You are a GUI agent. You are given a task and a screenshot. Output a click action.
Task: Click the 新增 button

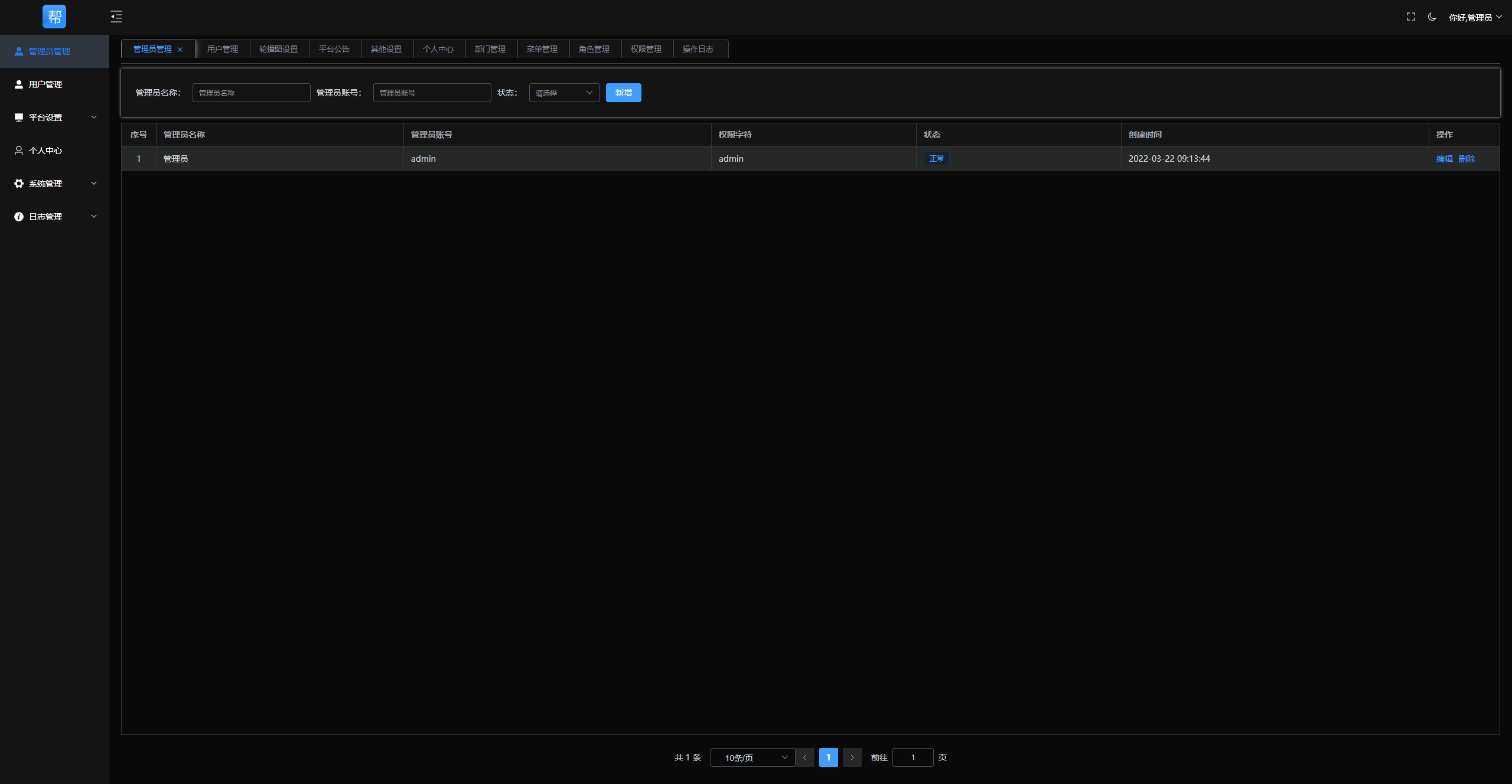point(623,93)
